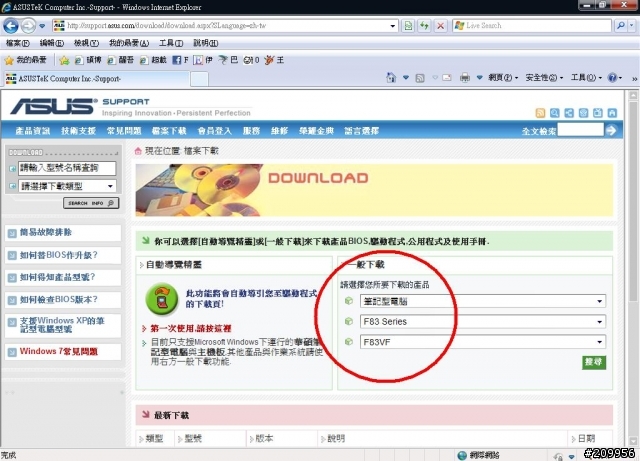Viewport: 640px width, 461px height.
Task: Click the 請輸入型號名稱查詢 model input field
Action: 67,168
